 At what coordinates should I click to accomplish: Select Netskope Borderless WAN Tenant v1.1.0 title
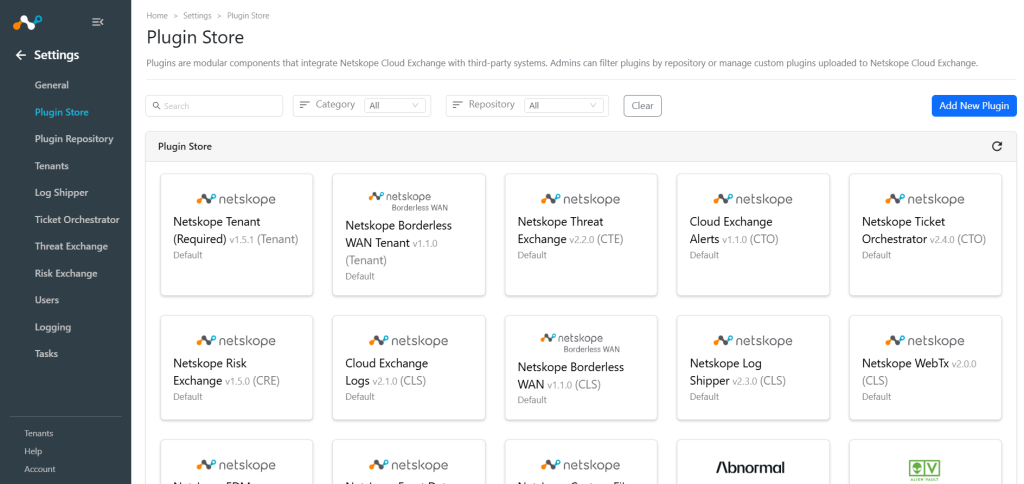[x=398, y=243]
